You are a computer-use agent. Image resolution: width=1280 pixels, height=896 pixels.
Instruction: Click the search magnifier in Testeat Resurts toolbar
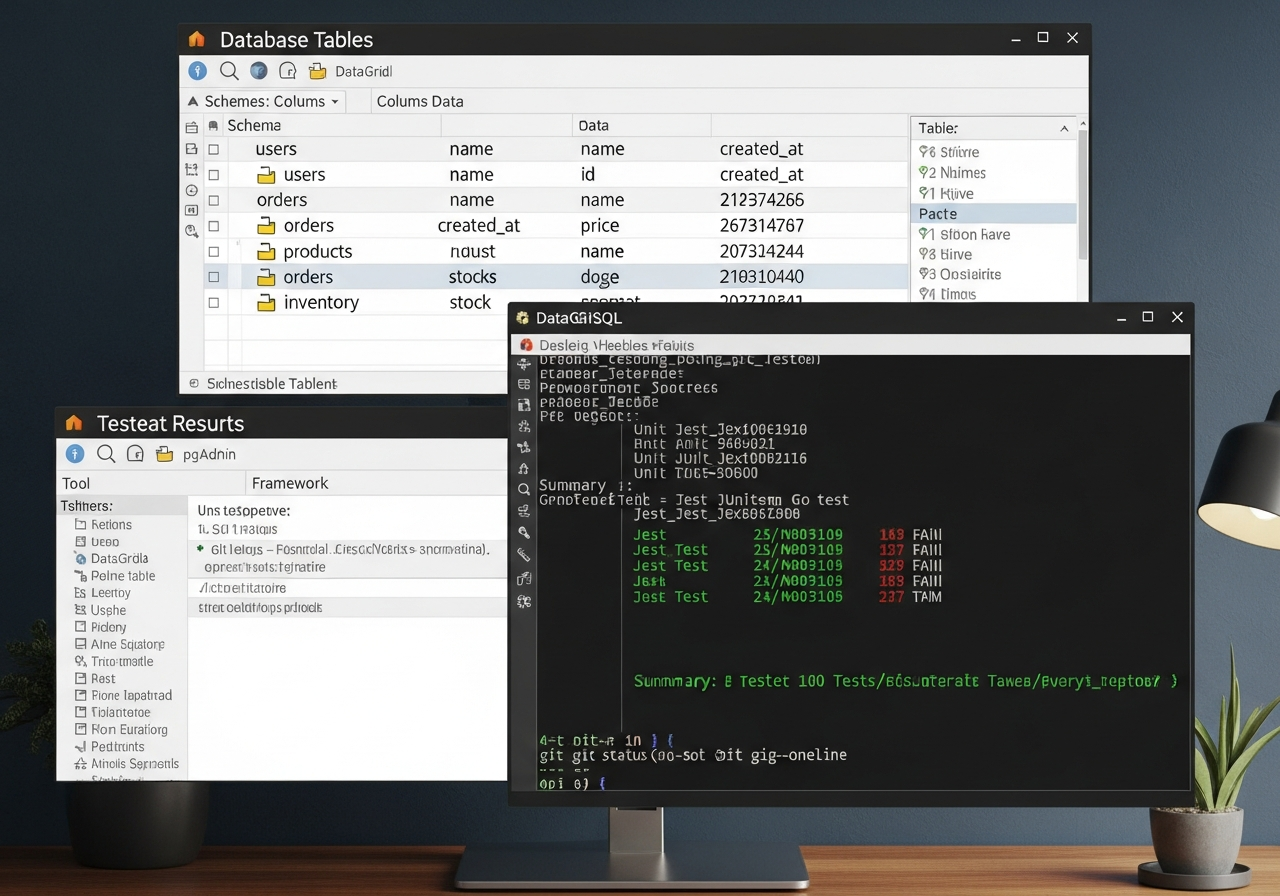106,454
